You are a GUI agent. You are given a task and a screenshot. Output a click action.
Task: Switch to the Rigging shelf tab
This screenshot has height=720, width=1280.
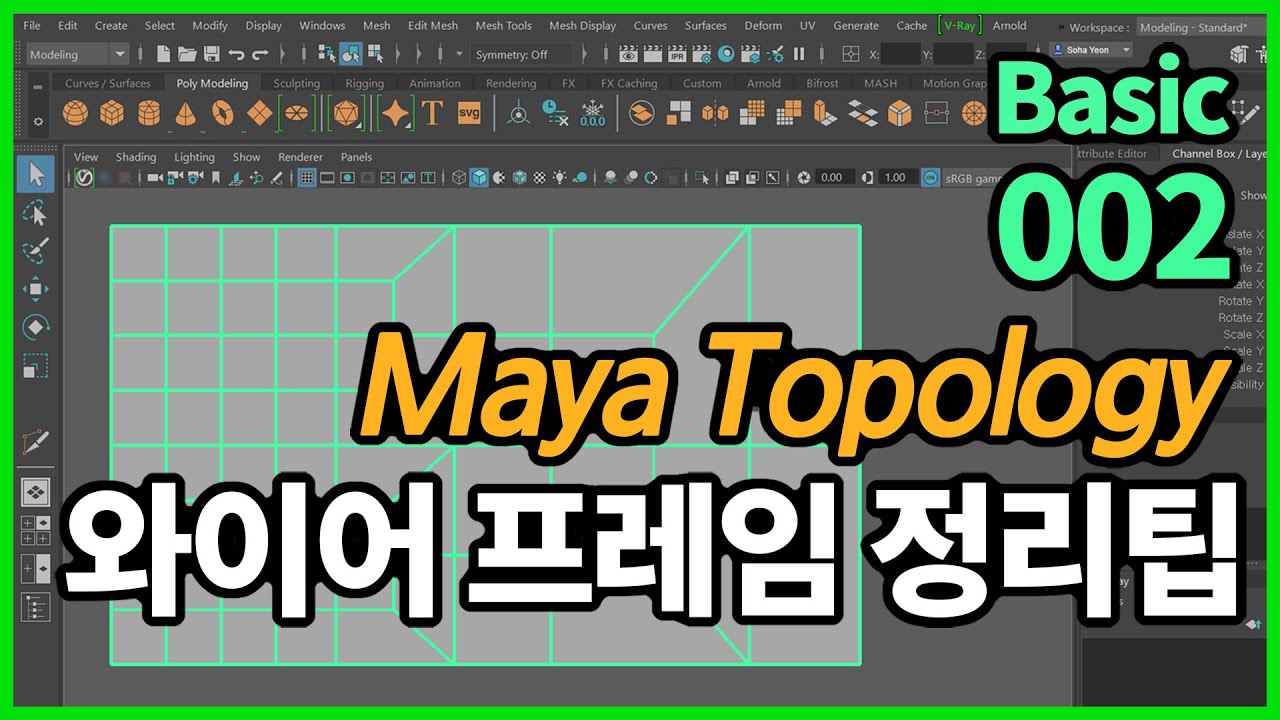pyautogui.click(x=364, y=84)
